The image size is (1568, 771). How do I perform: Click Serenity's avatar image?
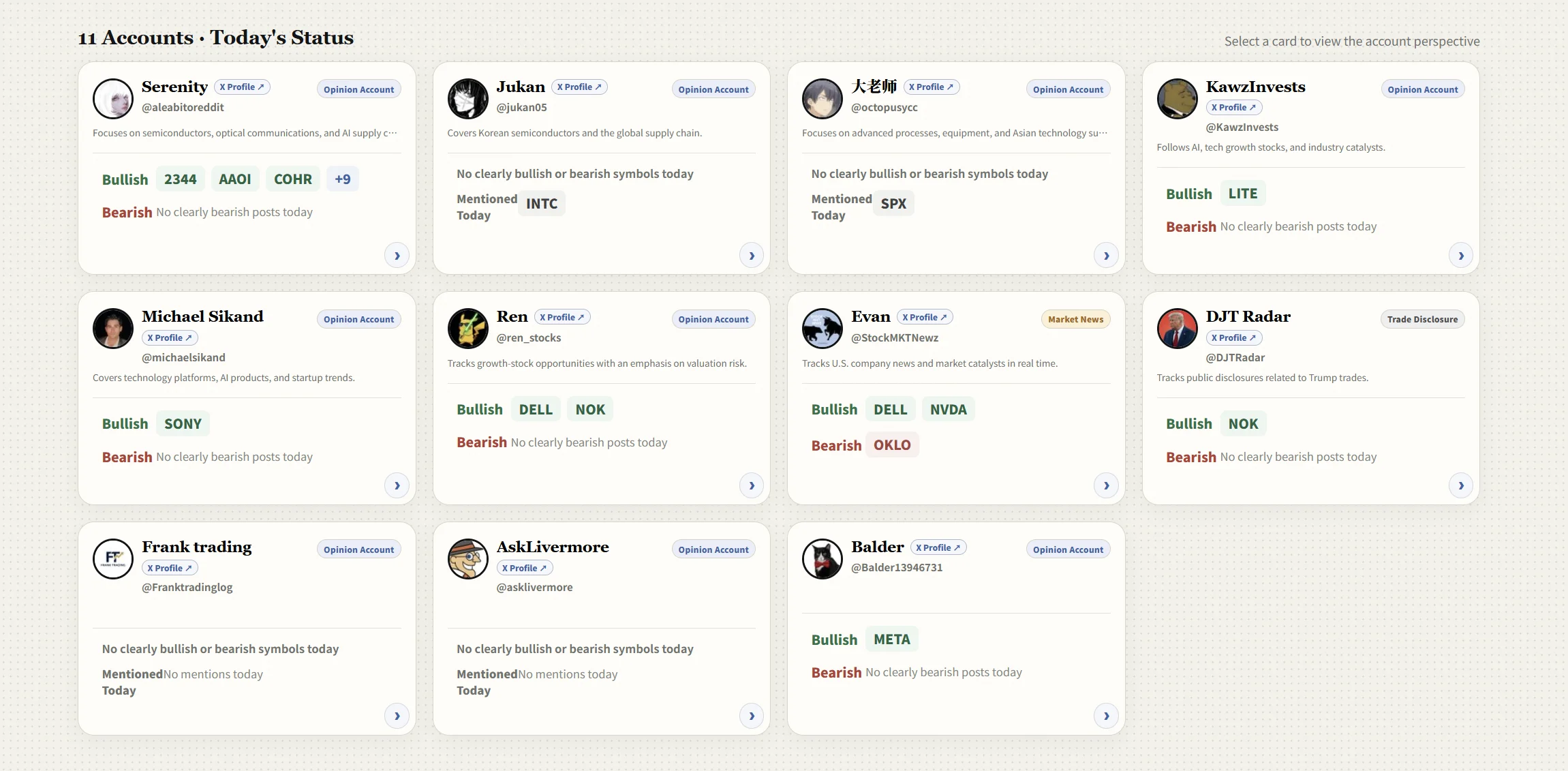(113, 99)
